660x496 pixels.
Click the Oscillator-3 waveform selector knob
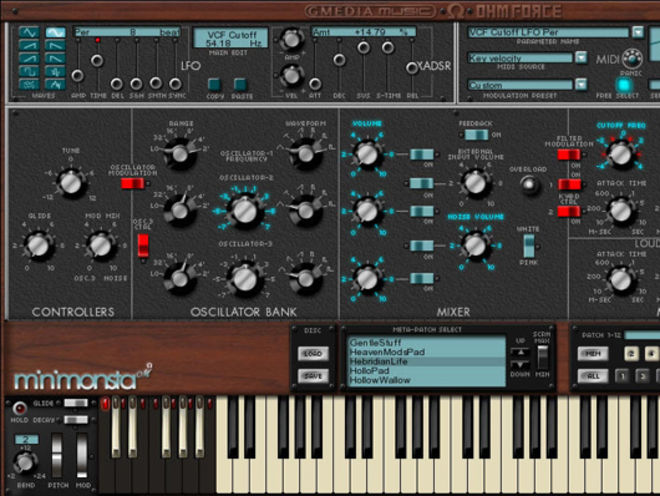click(x=306, y=278)
